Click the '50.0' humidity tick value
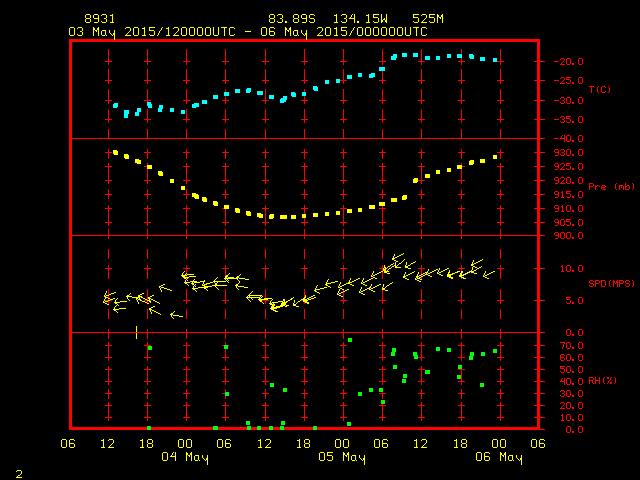The width and height of the screenshot is (640, 480). tap(571, 370)
